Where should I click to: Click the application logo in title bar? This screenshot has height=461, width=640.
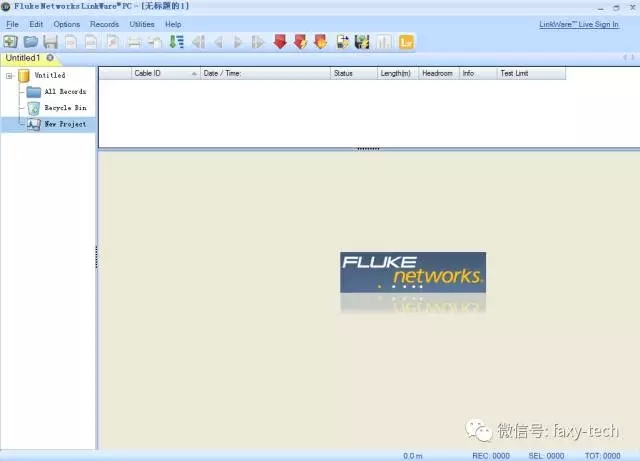6,6
